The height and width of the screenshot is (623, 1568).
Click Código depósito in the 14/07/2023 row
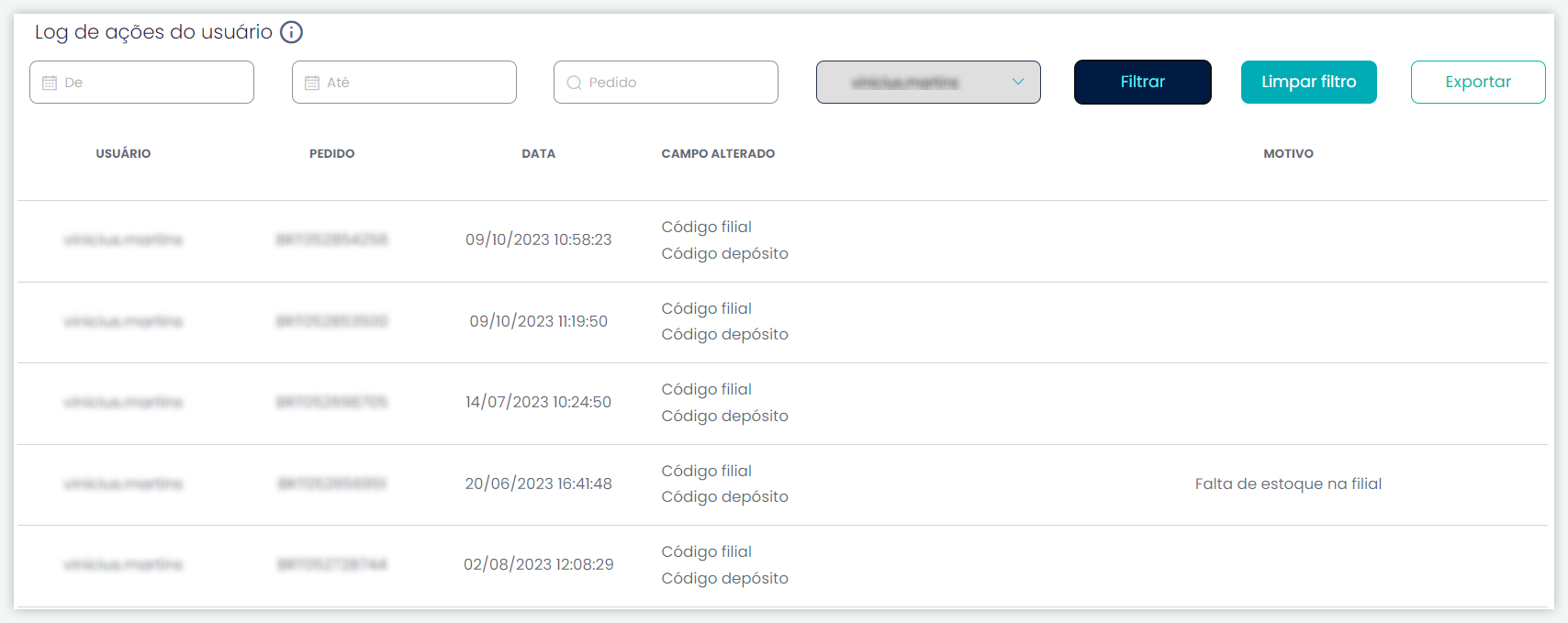pyautogui.click(x=725, y=416)
